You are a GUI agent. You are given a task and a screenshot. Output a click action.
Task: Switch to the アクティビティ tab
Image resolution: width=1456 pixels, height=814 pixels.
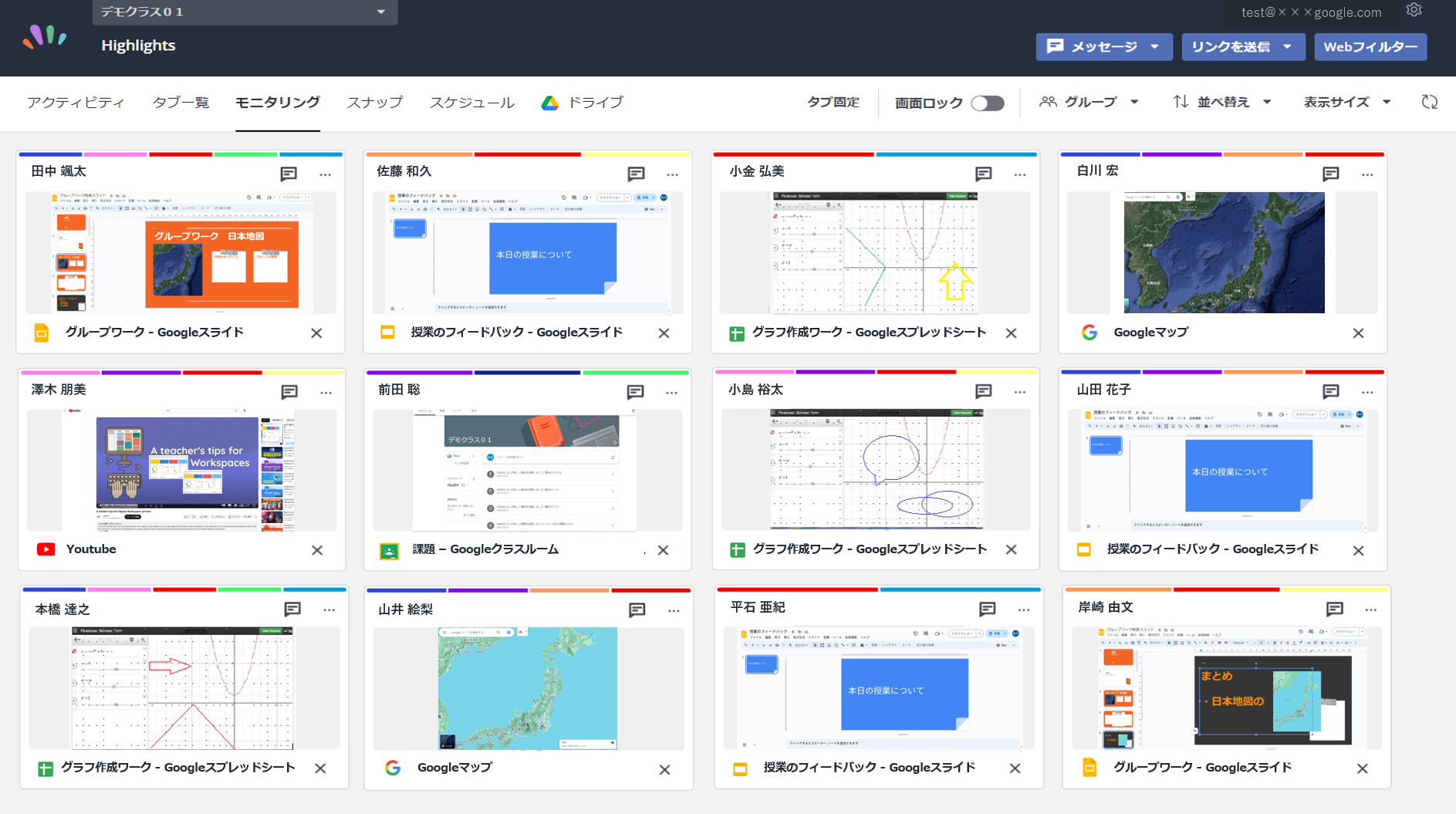(x=76, y=102)
